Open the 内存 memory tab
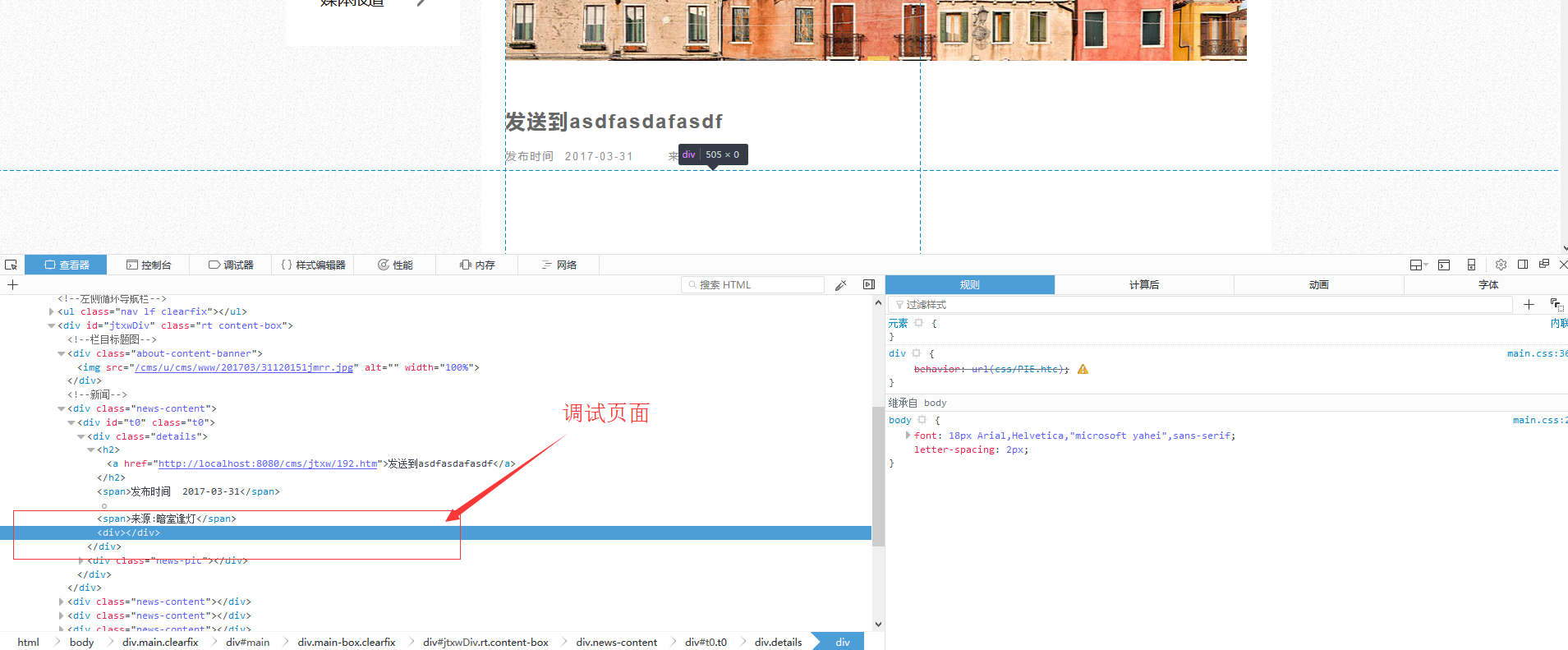Image resolution: width=1568 pixels, height=650 pixels. click(x=477, y=265)
